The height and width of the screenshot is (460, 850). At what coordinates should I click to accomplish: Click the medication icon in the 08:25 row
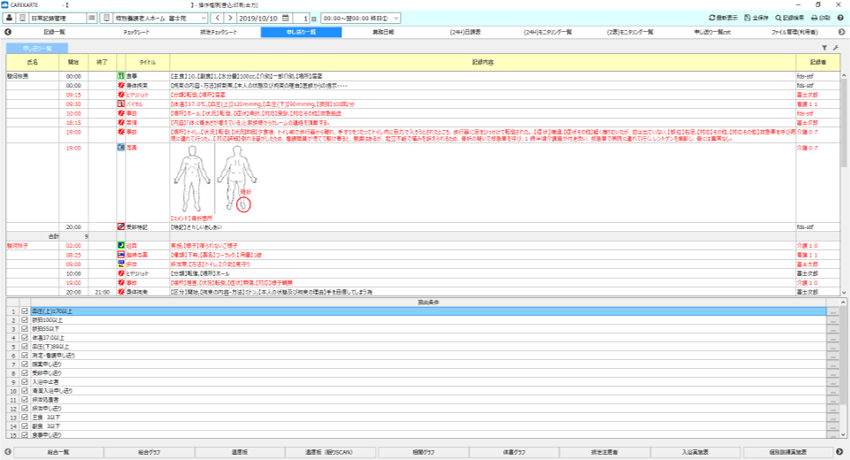click(121, 255)
